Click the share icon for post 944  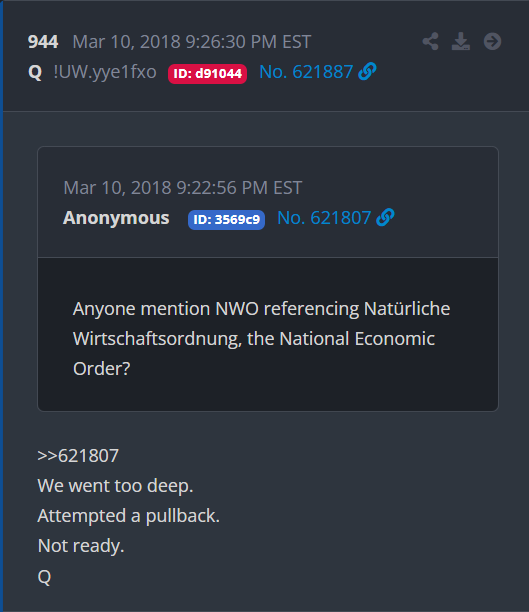430,41
